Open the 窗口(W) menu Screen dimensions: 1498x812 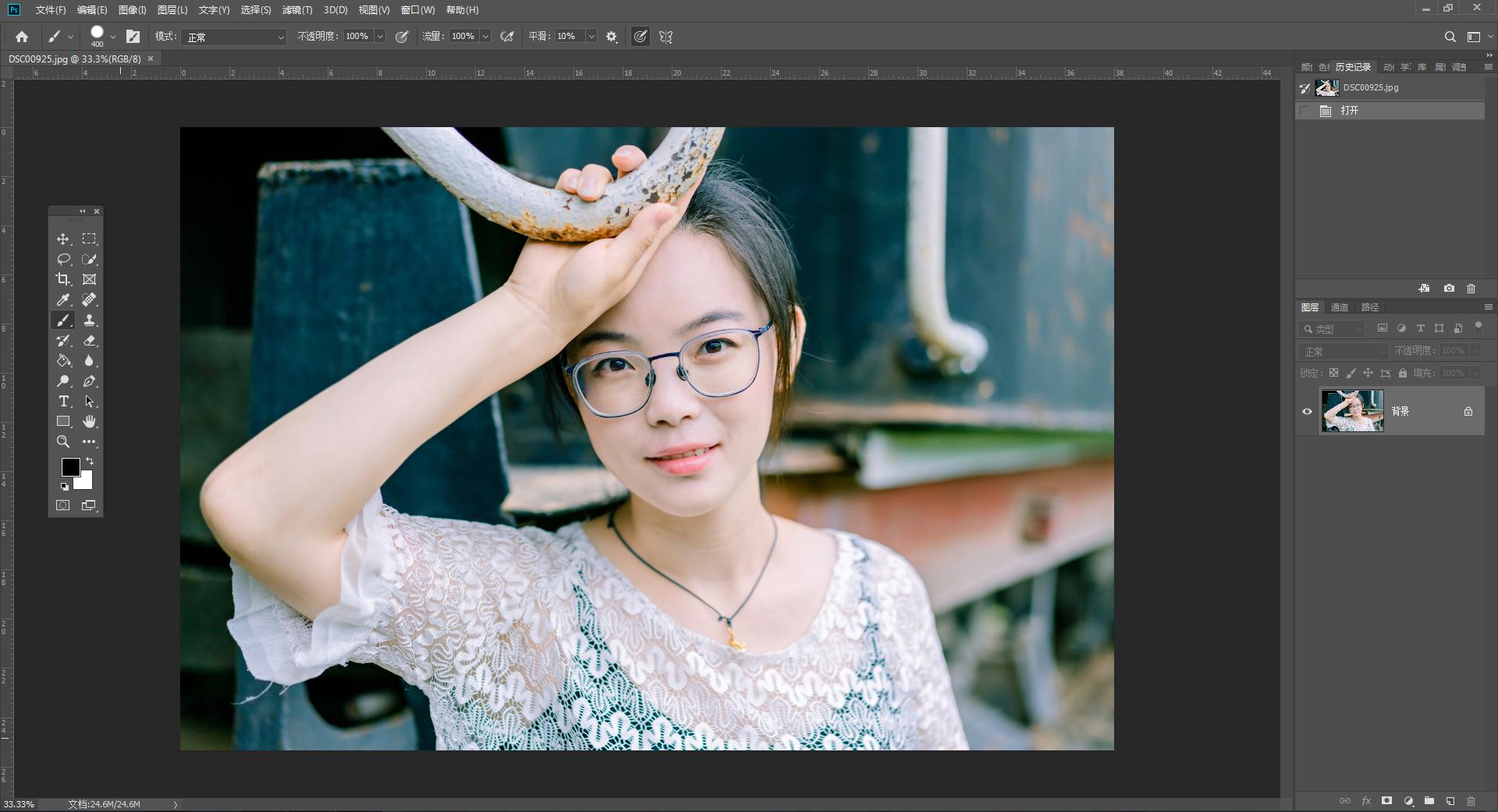tap(417, 10)
